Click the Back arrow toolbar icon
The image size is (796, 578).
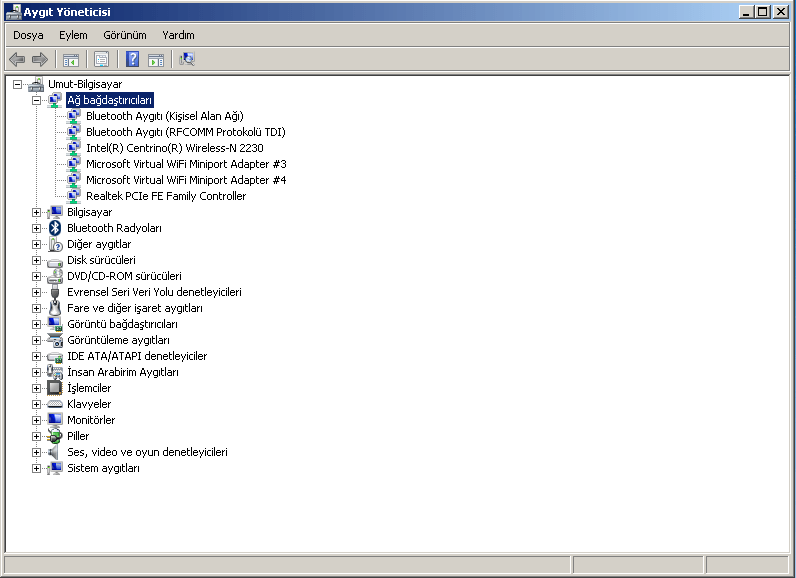17,59
